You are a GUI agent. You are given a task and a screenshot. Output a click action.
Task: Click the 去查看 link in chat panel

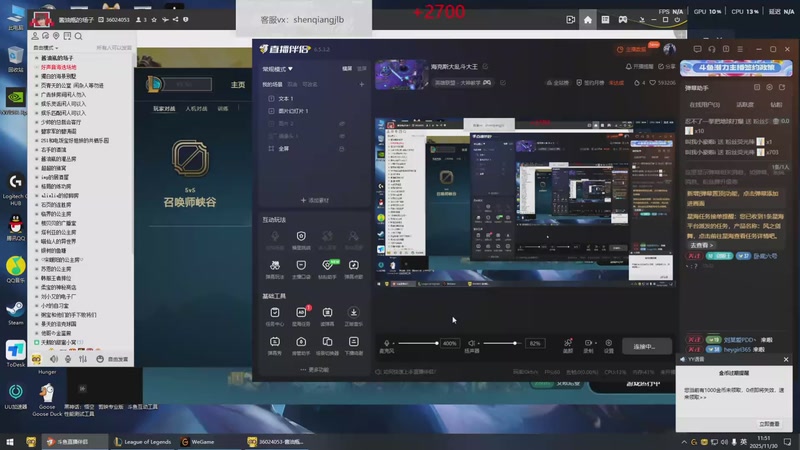tap(701, 245)
